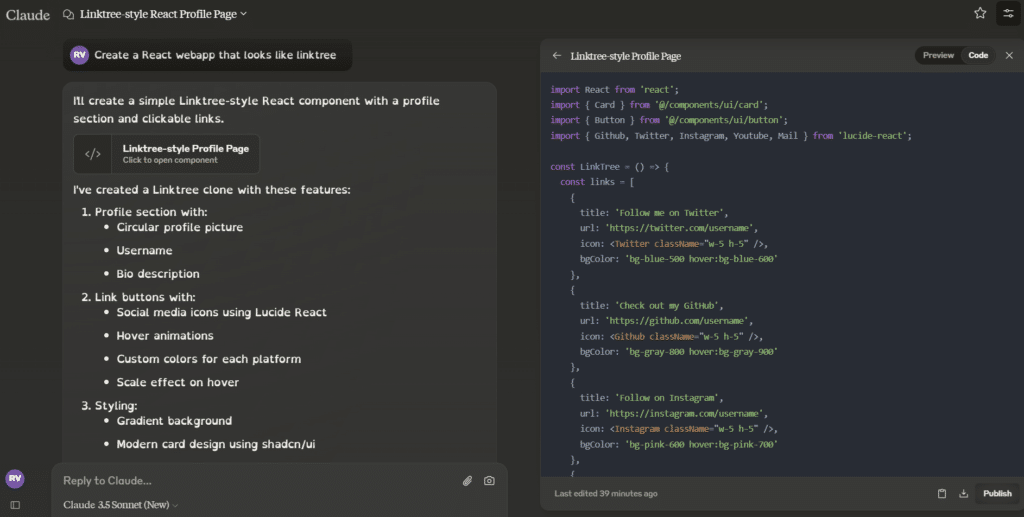The image size is (1024, 517).
Task: Click the 'Username' bullet text
Action: point(144,251)
